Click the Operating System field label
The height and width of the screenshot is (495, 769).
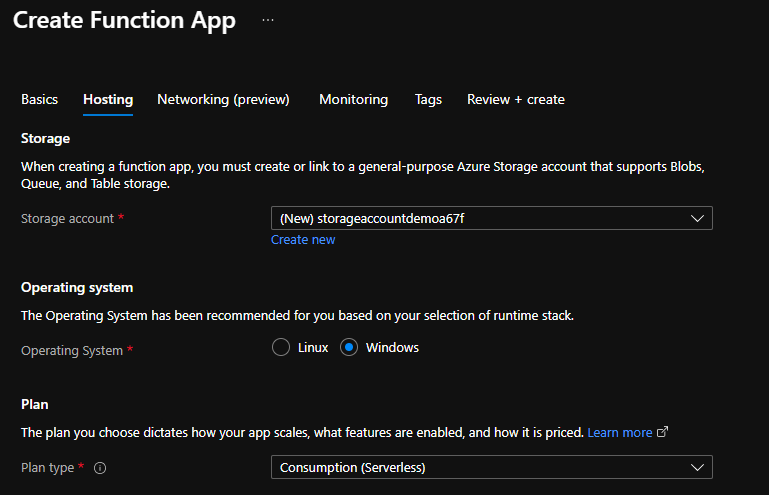click(x=72, y=350)
